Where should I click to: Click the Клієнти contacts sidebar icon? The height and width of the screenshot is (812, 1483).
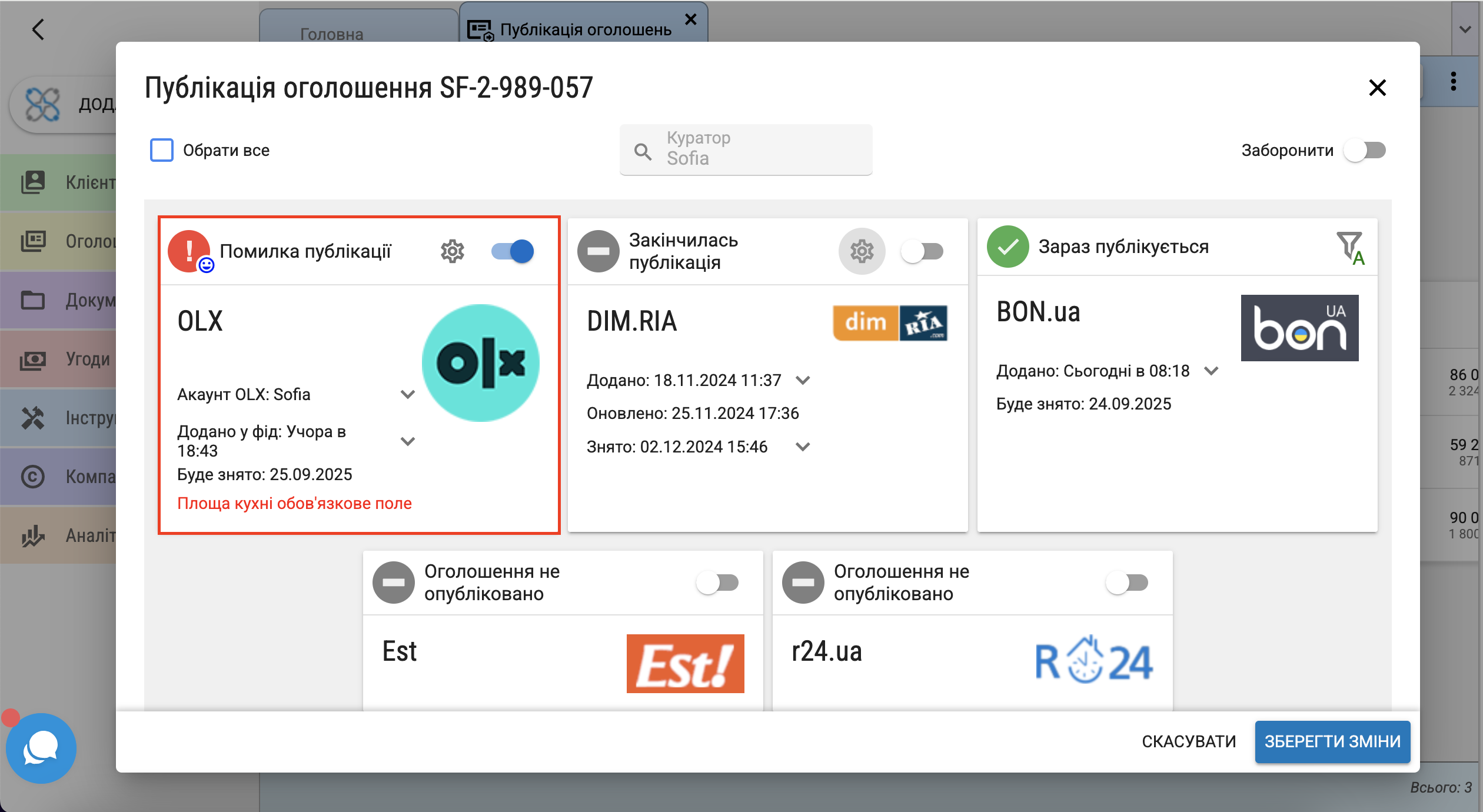click(33, 182)
